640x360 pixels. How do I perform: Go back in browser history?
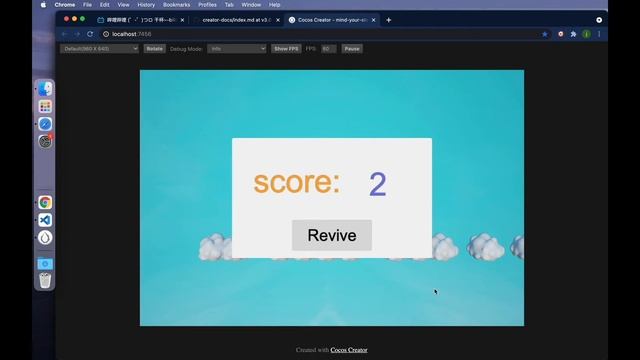(64, 34)
